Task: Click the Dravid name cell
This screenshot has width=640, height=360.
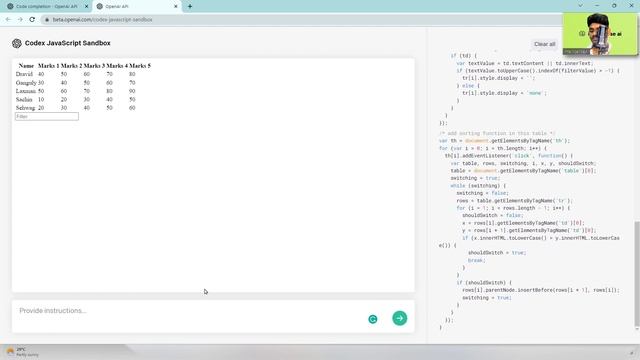Action: [24, 74]
